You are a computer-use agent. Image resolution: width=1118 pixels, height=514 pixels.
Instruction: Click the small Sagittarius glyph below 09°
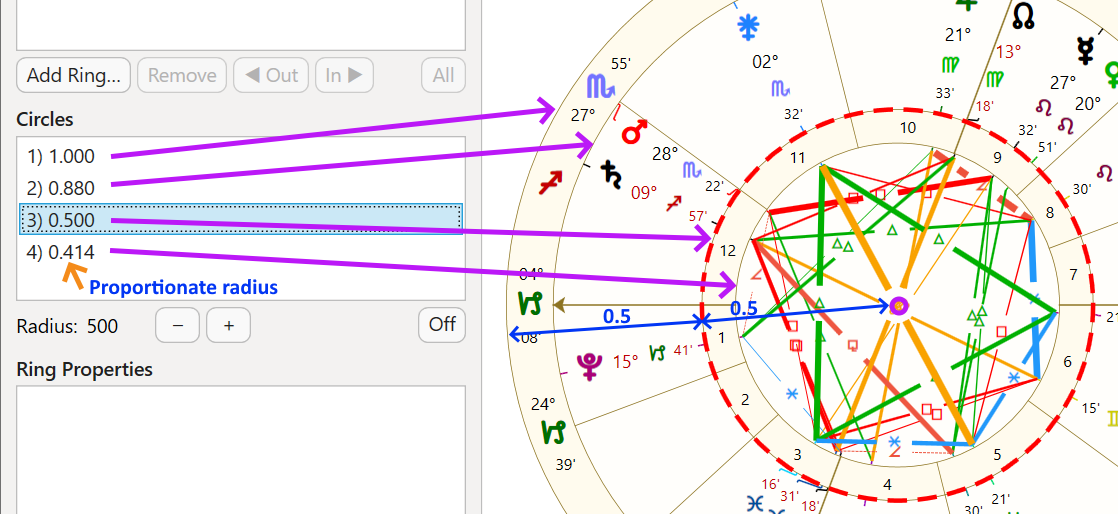674,205
